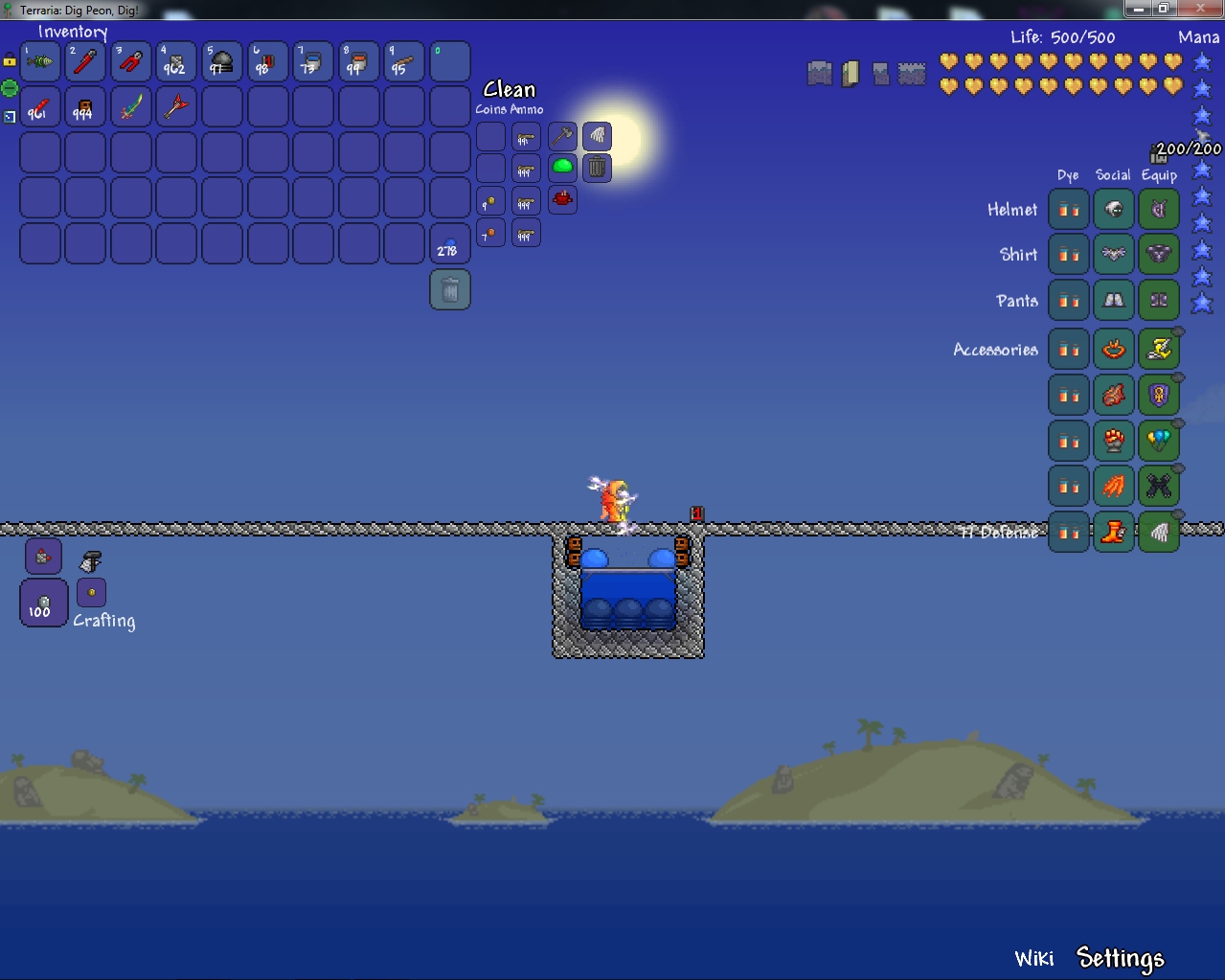This screenshot has width=1225, height=980.
Task: Click empty hotbar slot 0
Action: pyautogui.click(x=450, y=61)
